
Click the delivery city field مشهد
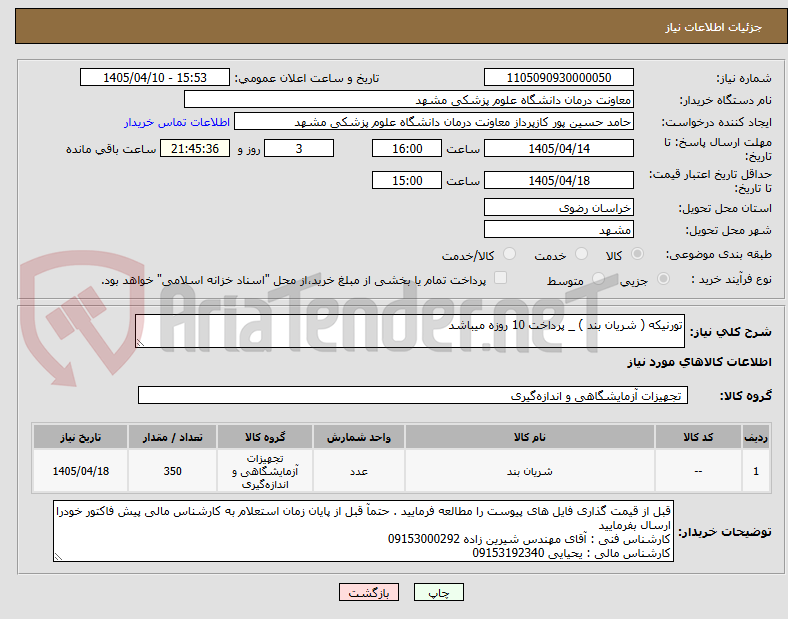[x=558, y=230]
